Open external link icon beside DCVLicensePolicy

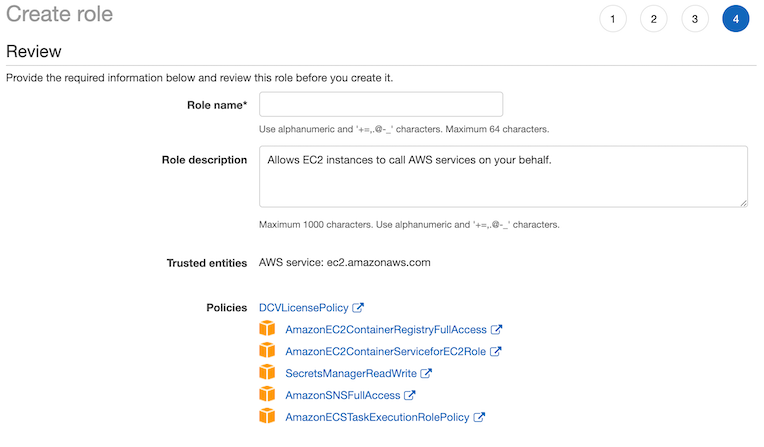[x=358, y=308]
